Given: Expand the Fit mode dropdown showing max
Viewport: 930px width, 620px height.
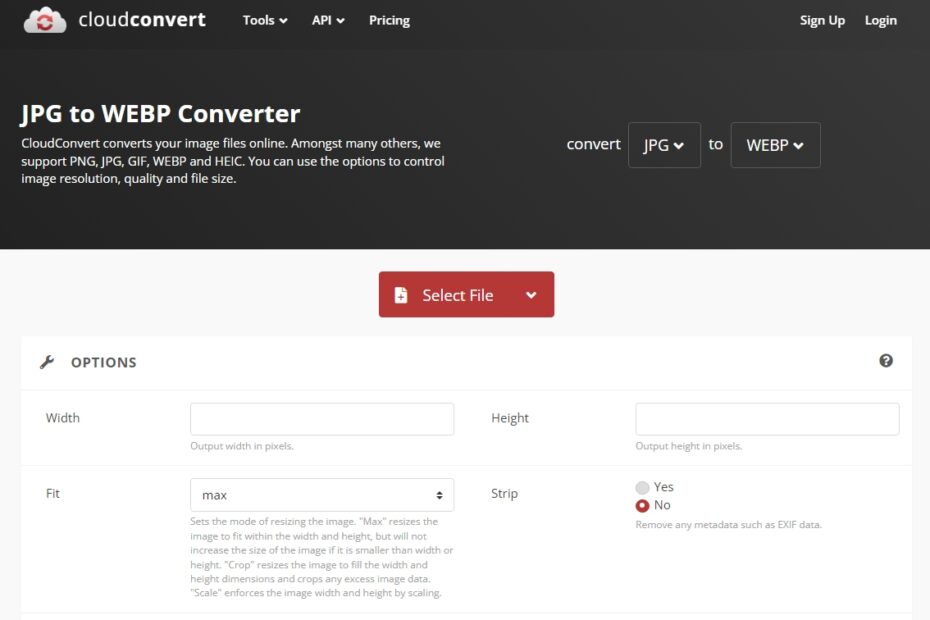Looking at the screenshot, I should coord(321,495).
